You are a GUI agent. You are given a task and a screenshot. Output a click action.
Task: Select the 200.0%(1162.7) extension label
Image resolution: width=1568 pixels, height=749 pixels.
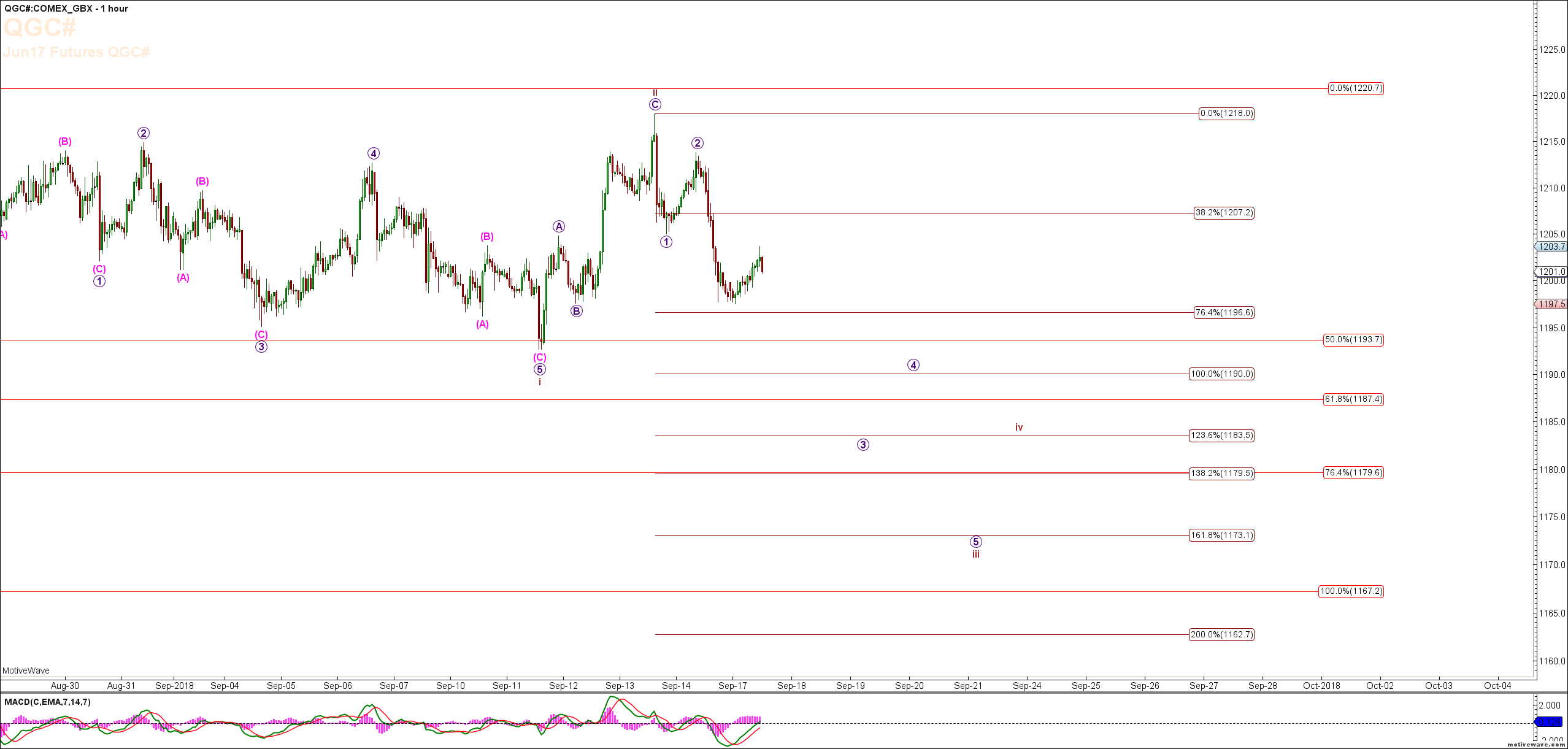tap(1222, 635)
